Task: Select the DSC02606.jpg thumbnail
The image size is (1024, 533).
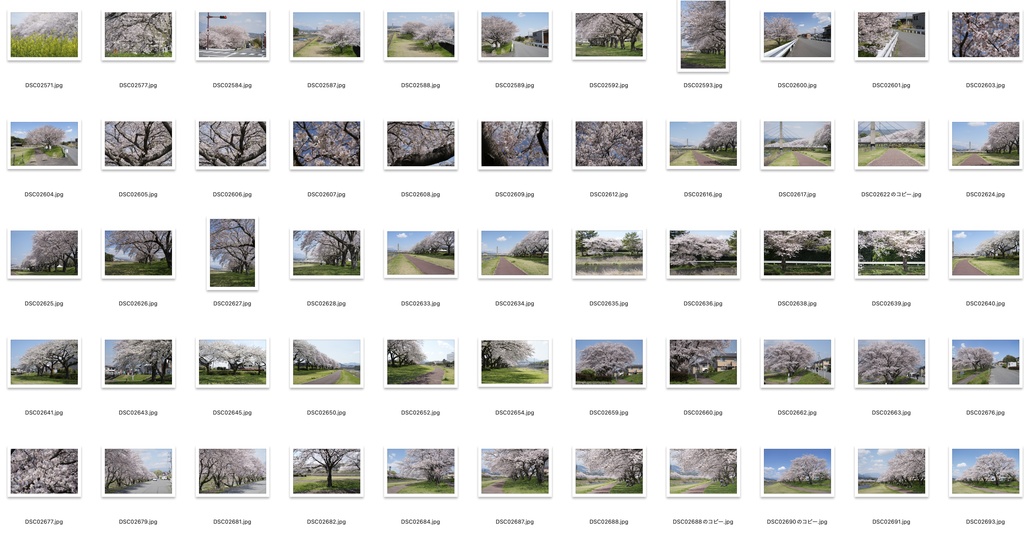Action: (x=232, y=144)
